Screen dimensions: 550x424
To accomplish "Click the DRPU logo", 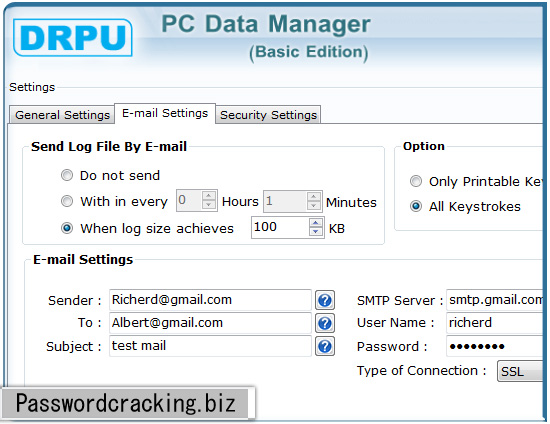I will [73, 38].
